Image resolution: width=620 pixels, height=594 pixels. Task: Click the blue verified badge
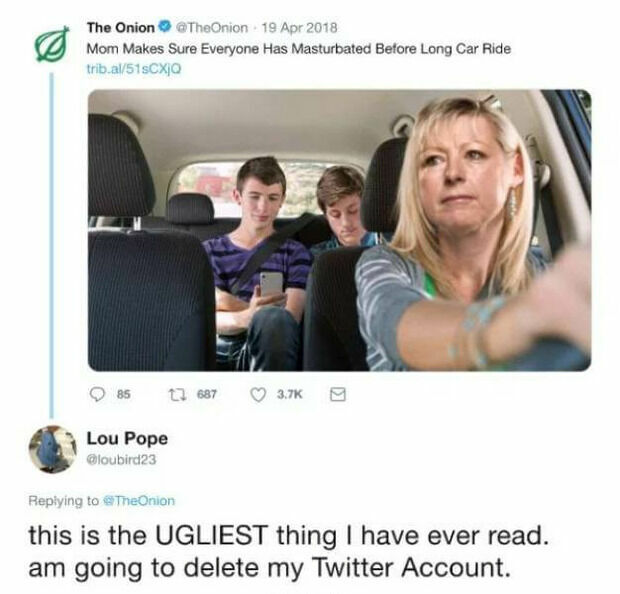164,27
